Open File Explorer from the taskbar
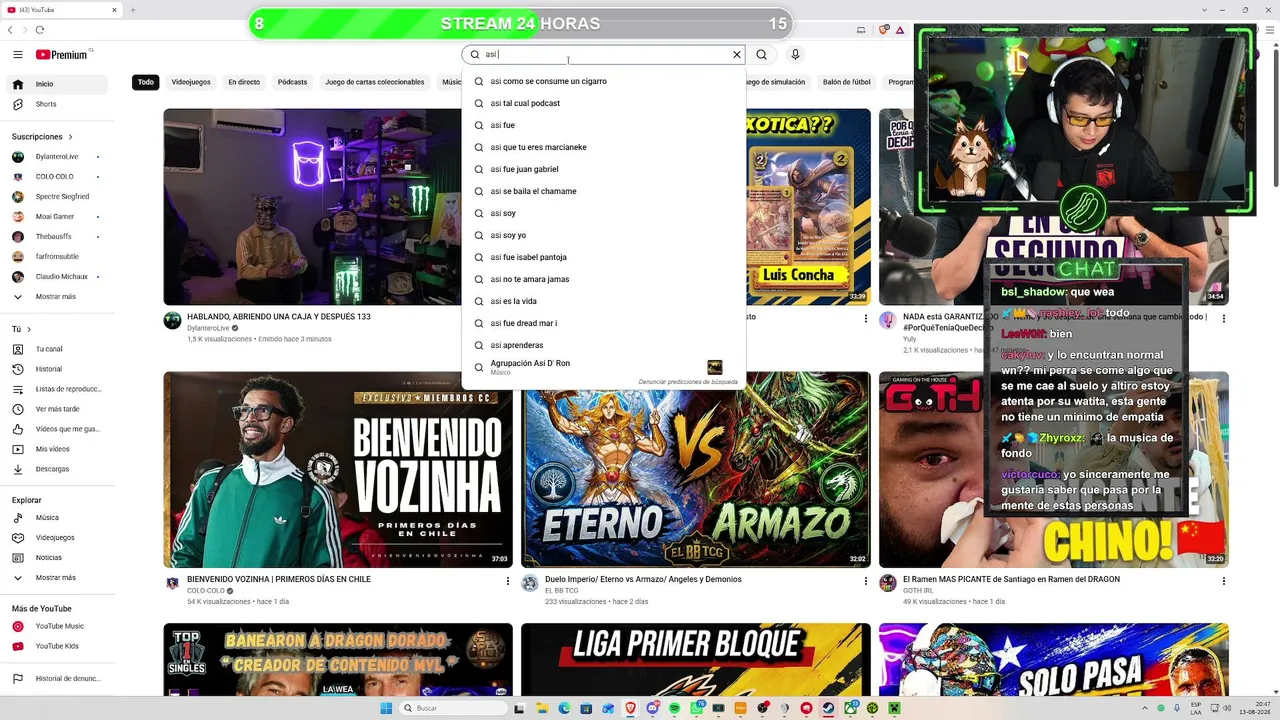This screenshot has width=1280, height=720. 543,708
